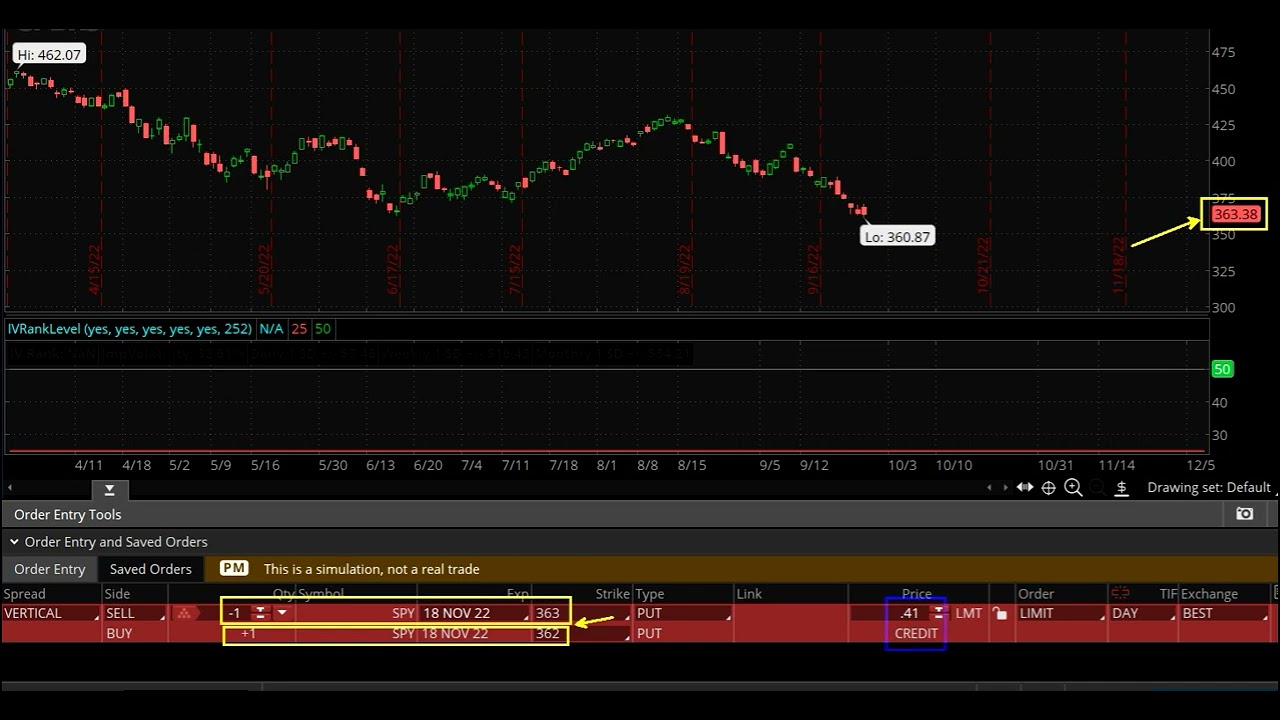The height and width of the screenshot is (720, 1280).
Task: Switch to the Order Entry tab
Action: (49, 569)
